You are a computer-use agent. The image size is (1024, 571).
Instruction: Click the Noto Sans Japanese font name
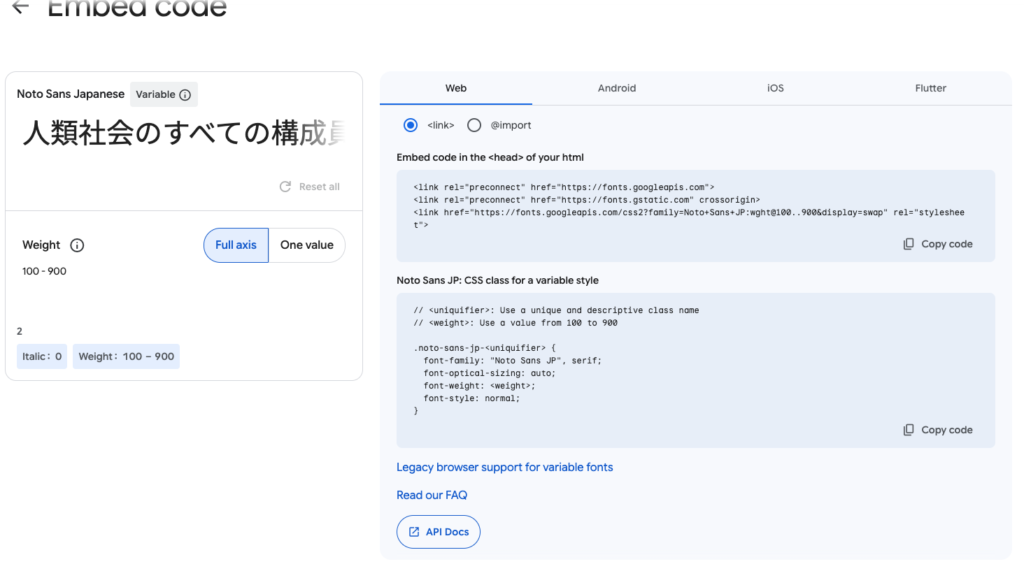pos(71,94)
